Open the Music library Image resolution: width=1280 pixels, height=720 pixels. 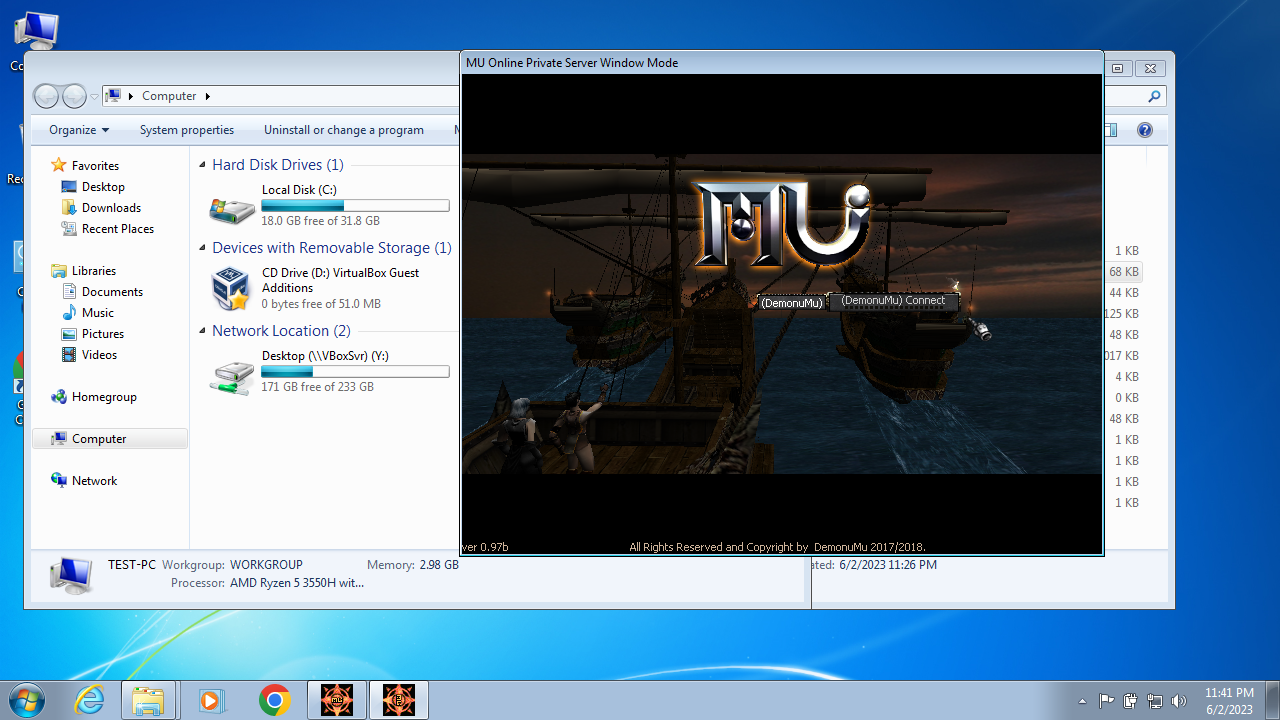coord(98,313)
